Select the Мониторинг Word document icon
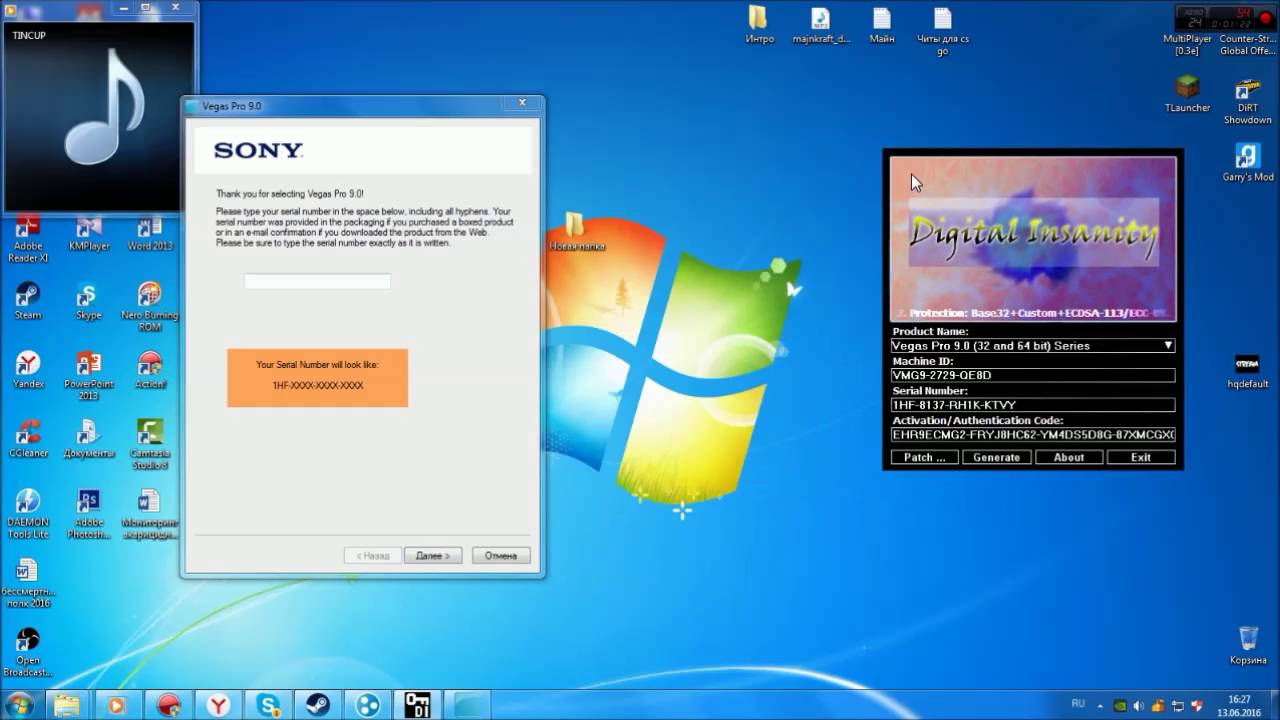Screen dimensions: 1280x720 point(150,514)
